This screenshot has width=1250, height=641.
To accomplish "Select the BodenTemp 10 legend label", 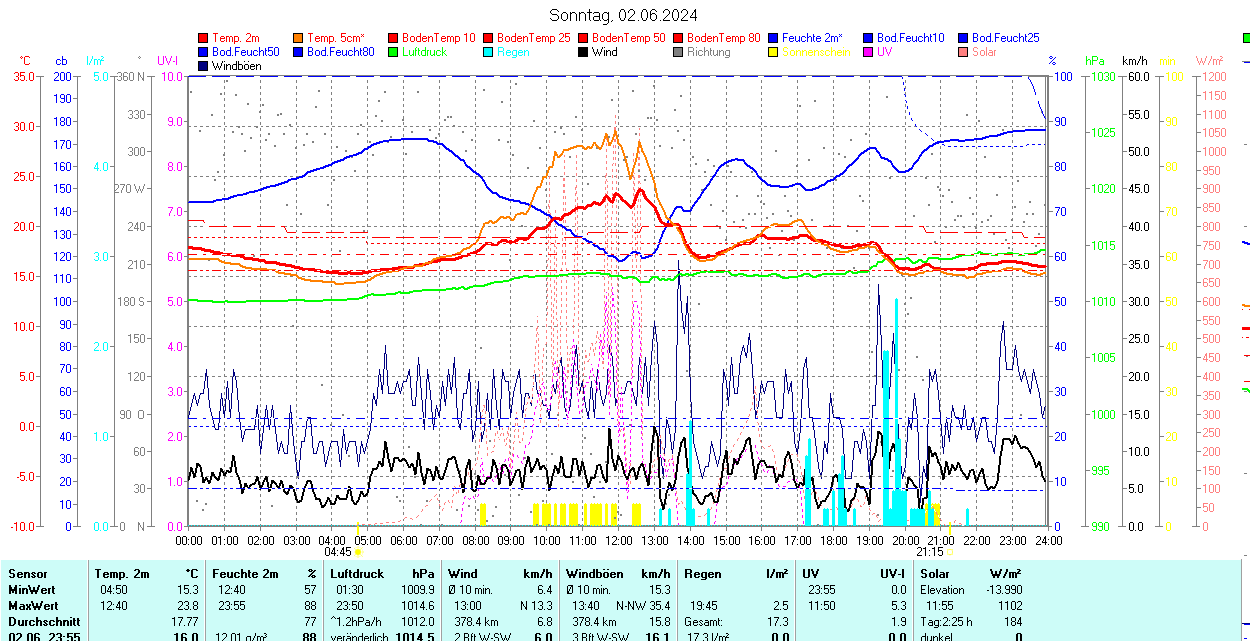I will click(x=439, y=38).
